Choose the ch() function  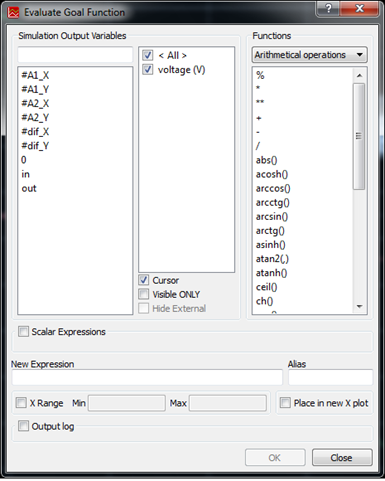click(264, 301)
